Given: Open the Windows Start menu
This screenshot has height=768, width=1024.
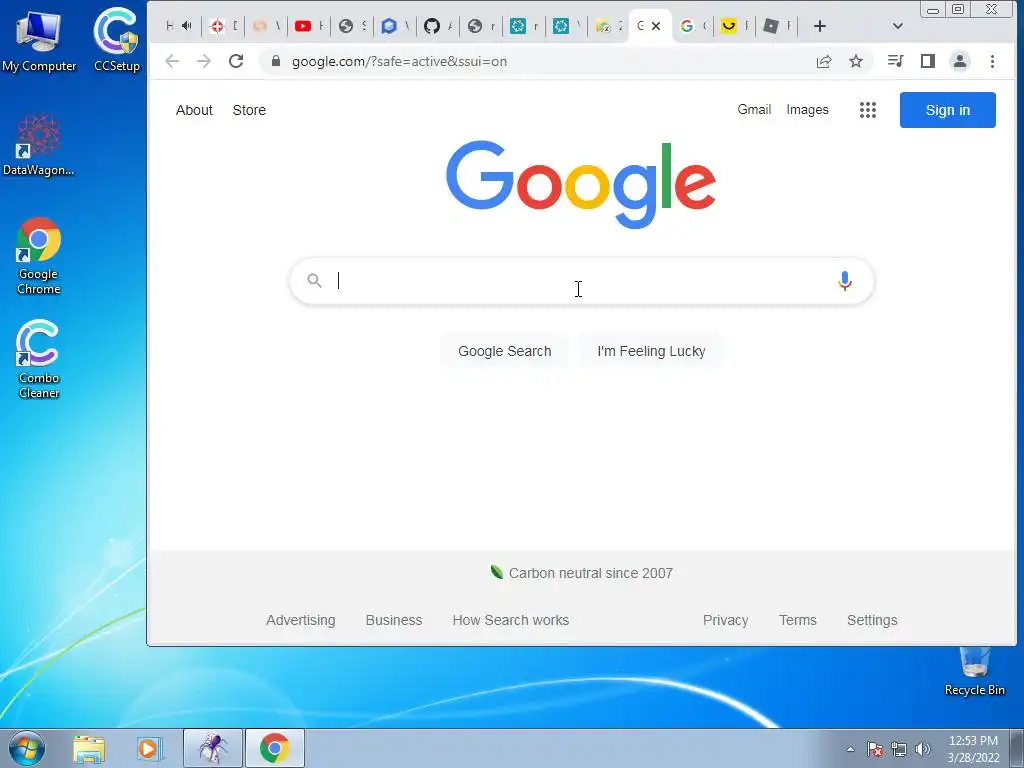Looking at the screenshot, I should 27,748.
